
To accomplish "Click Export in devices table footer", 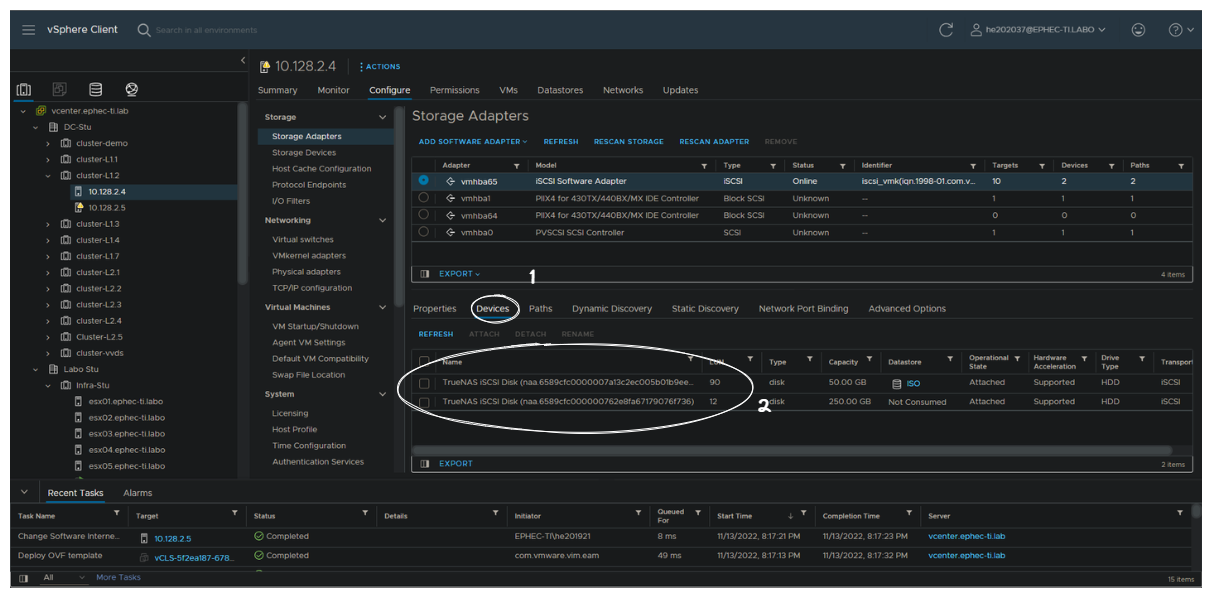I will click(x=456, y=464).
